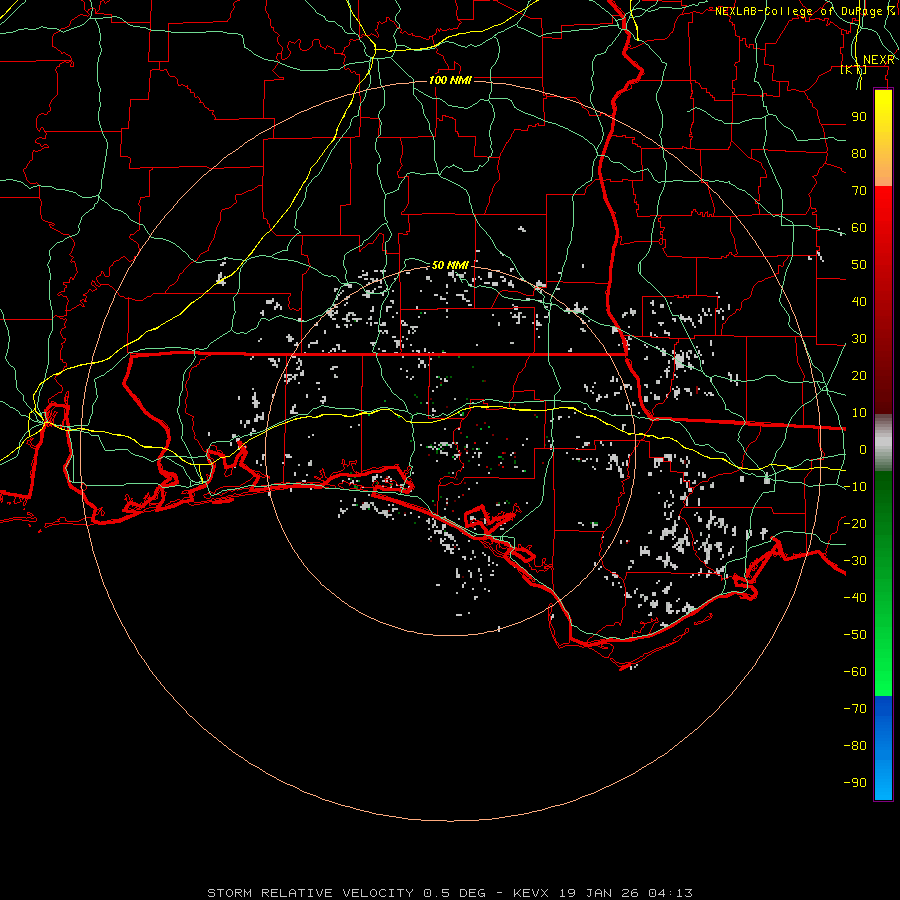900x900 pixels.
Task: Click the 30 value on velocity scale
Action: [859, 339]
